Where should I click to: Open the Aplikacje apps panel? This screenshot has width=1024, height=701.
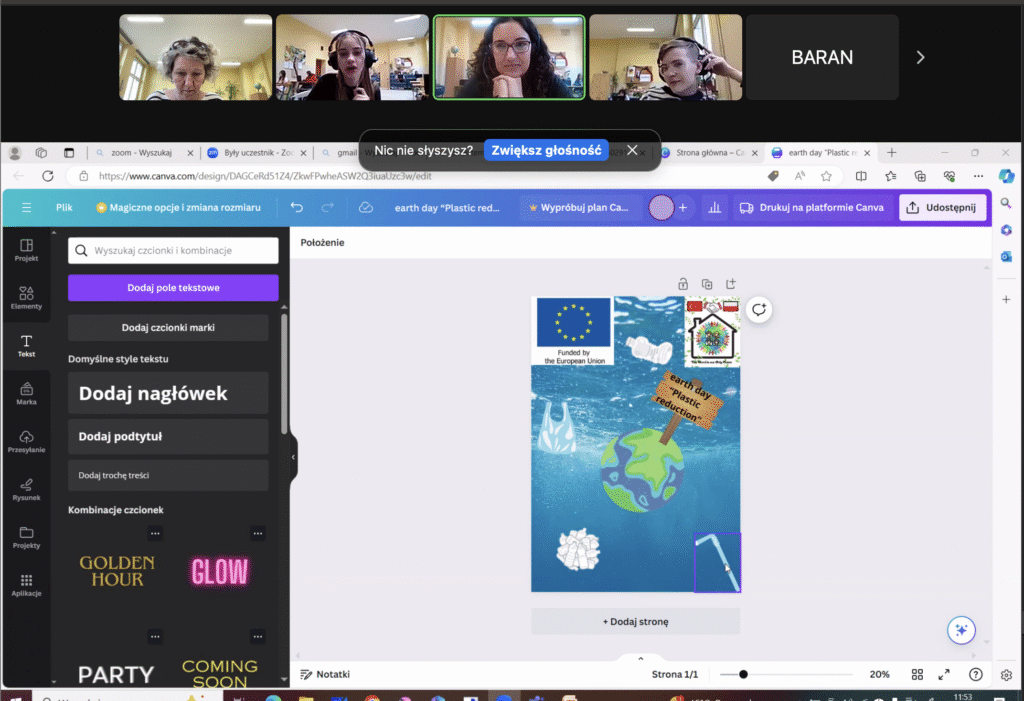(26, 585)
